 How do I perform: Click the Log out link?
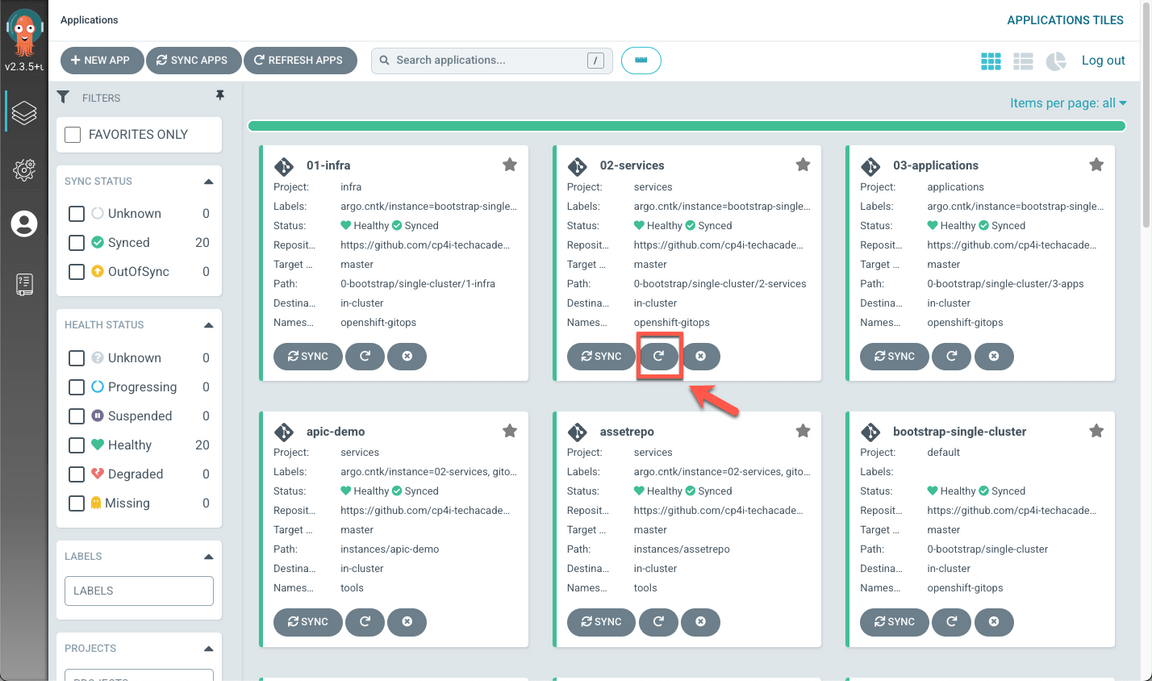(x=1103, y=61)
